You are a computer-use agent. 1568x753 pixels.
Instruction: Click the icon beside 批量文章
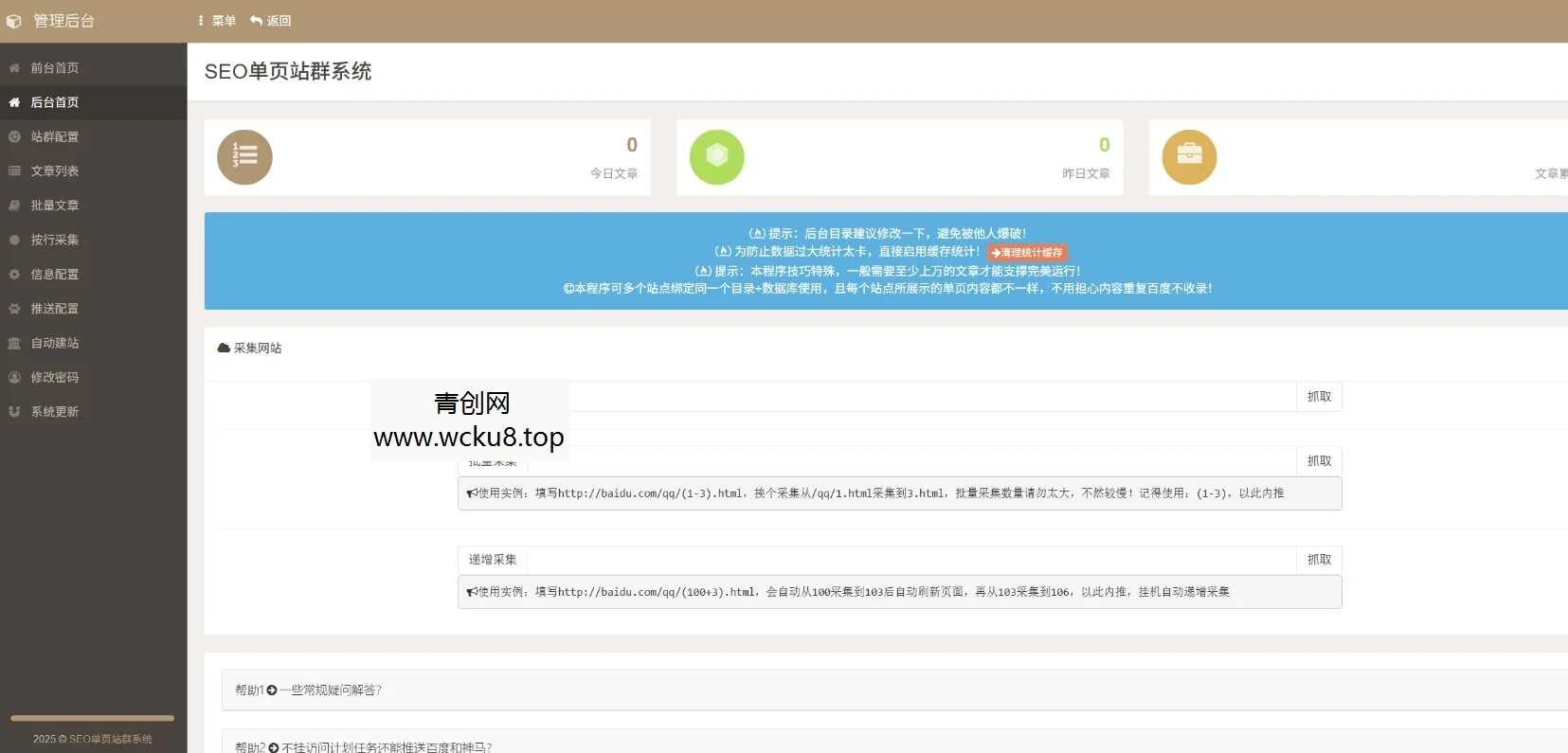[x=14, y=206]
